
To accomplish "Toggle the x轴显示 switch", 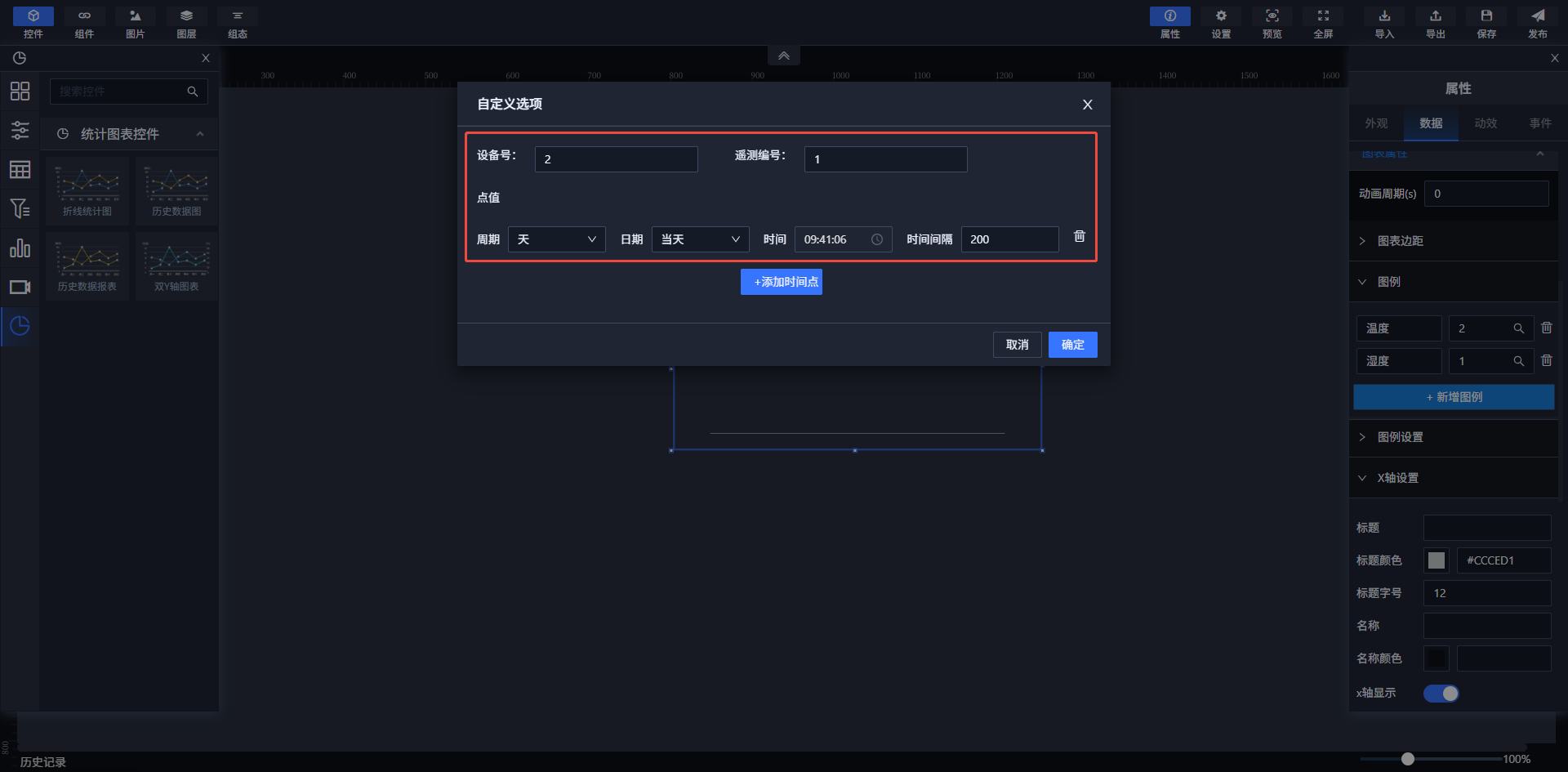I will tap(1441, 694).
